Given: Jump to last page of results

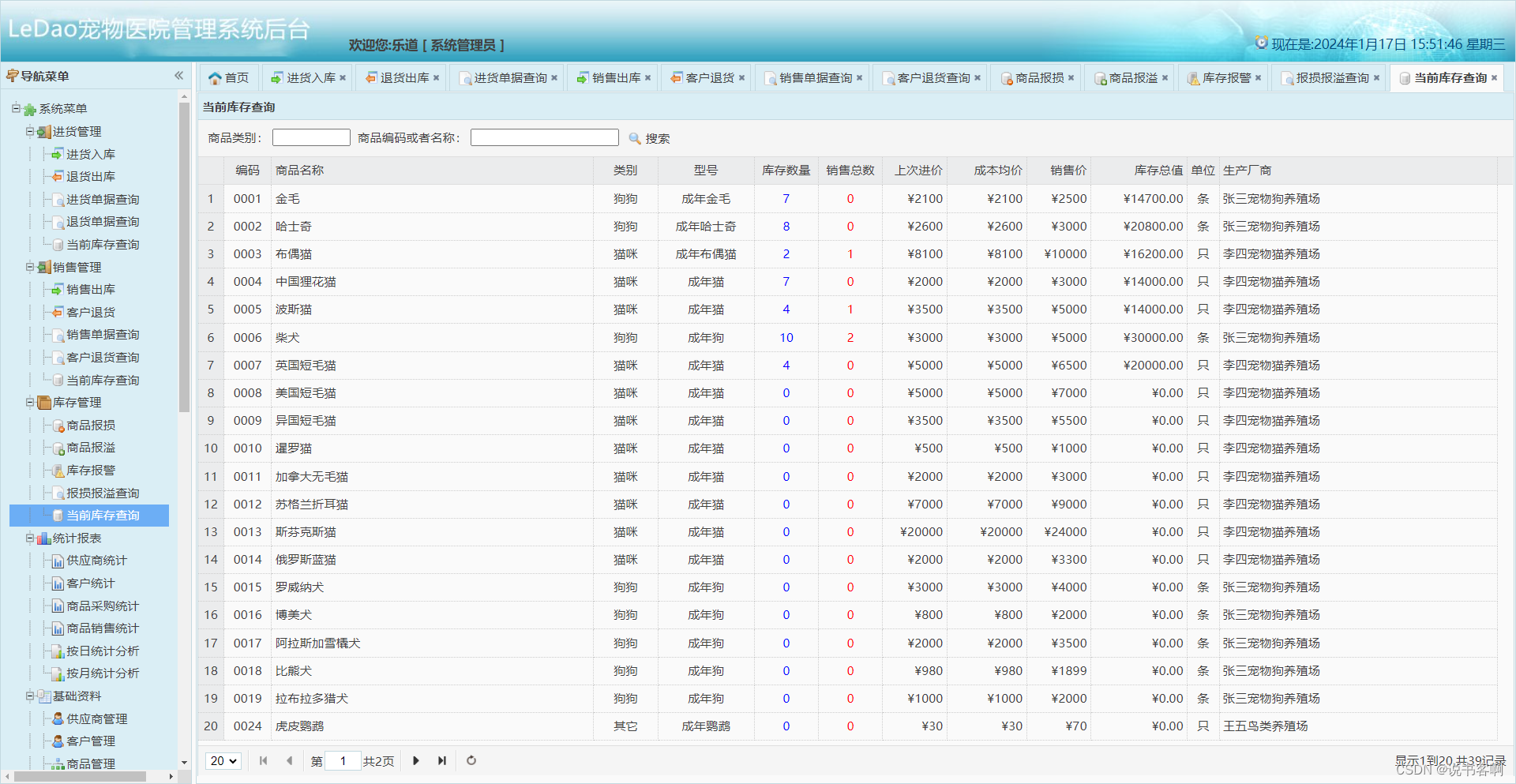Looking at the screenshot, I should click(x=442, y=761).
